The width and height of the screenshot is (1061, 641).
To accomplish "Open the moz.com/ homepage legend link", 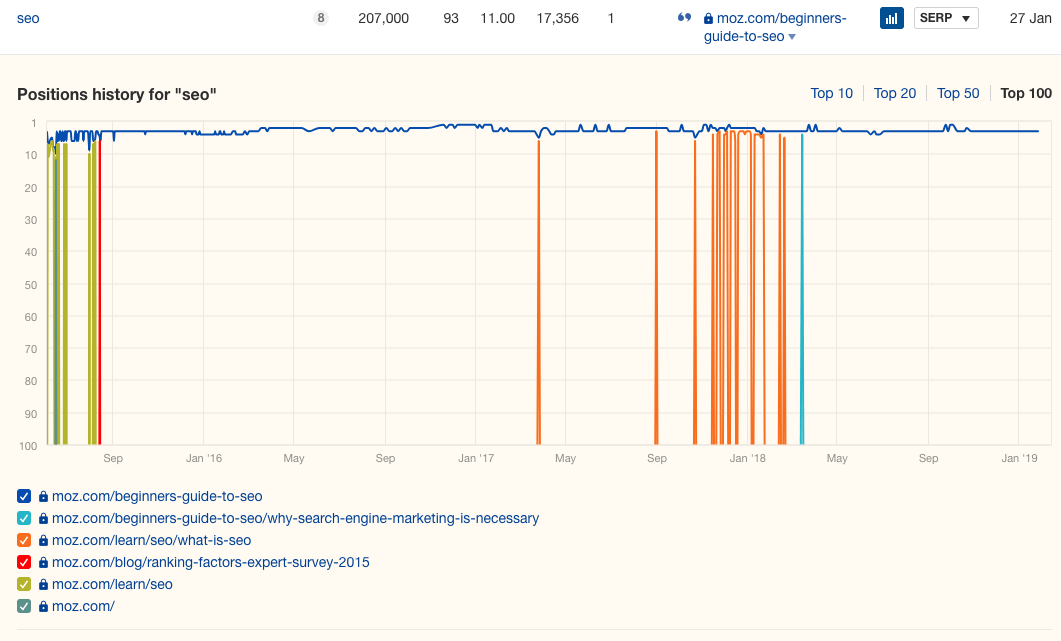I will coord(83,606).
